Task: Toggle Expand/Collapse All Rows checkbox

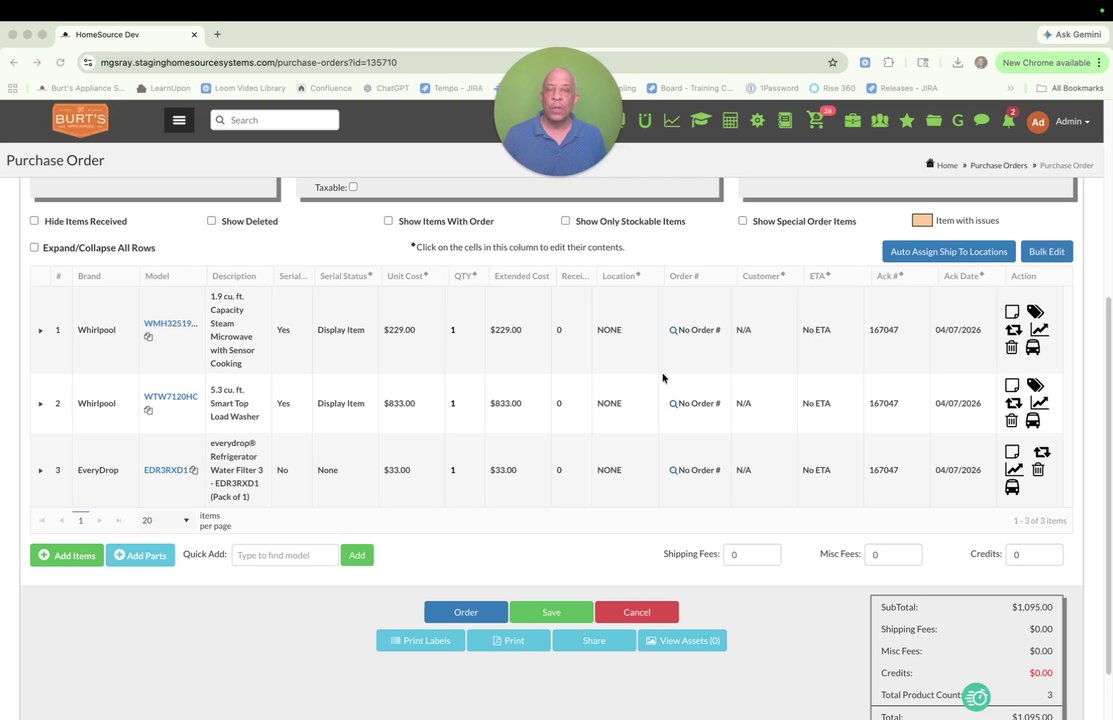Action: (x=34, y=247)
